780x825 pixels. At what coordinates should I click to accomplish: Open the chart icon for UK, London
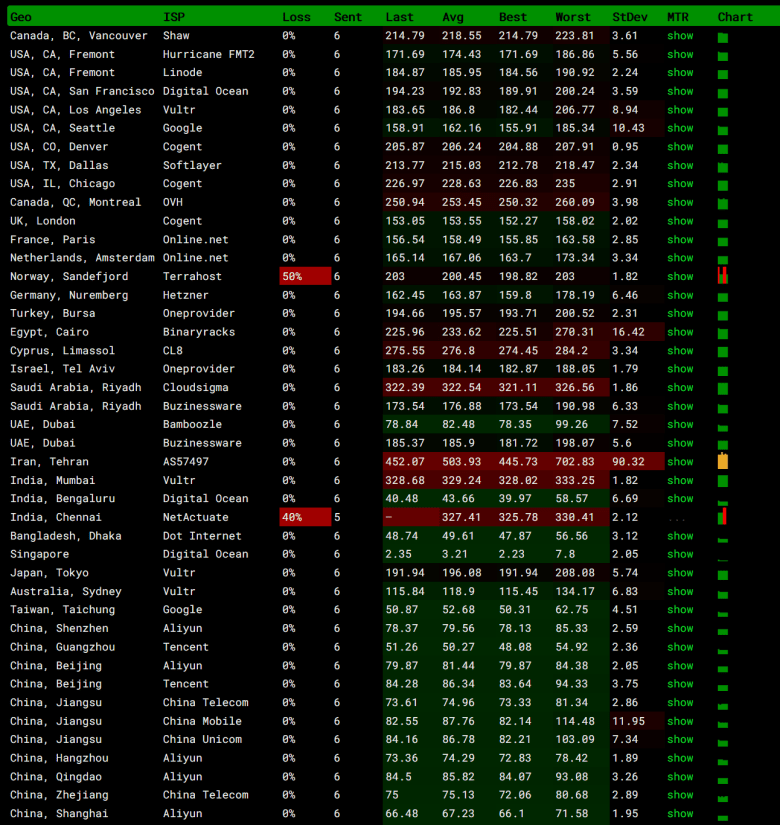click(x=722, y=222)
